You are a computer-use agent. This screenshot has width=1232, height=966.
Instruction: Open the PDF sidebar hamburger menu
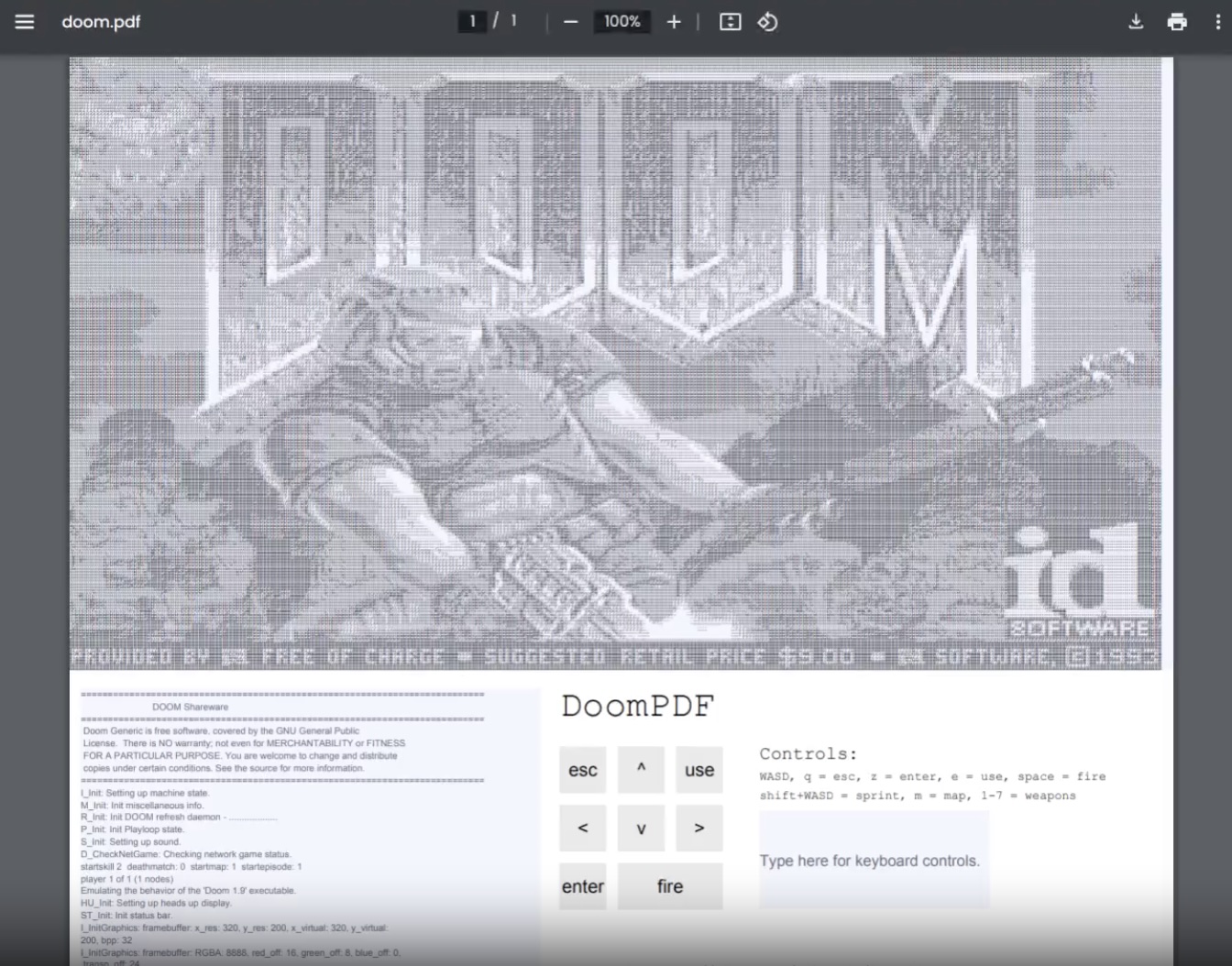(25, 21)
